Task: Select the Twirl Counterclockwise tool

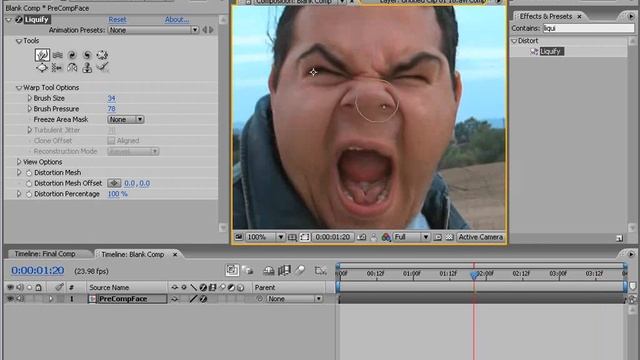Action: pos(87,55)
